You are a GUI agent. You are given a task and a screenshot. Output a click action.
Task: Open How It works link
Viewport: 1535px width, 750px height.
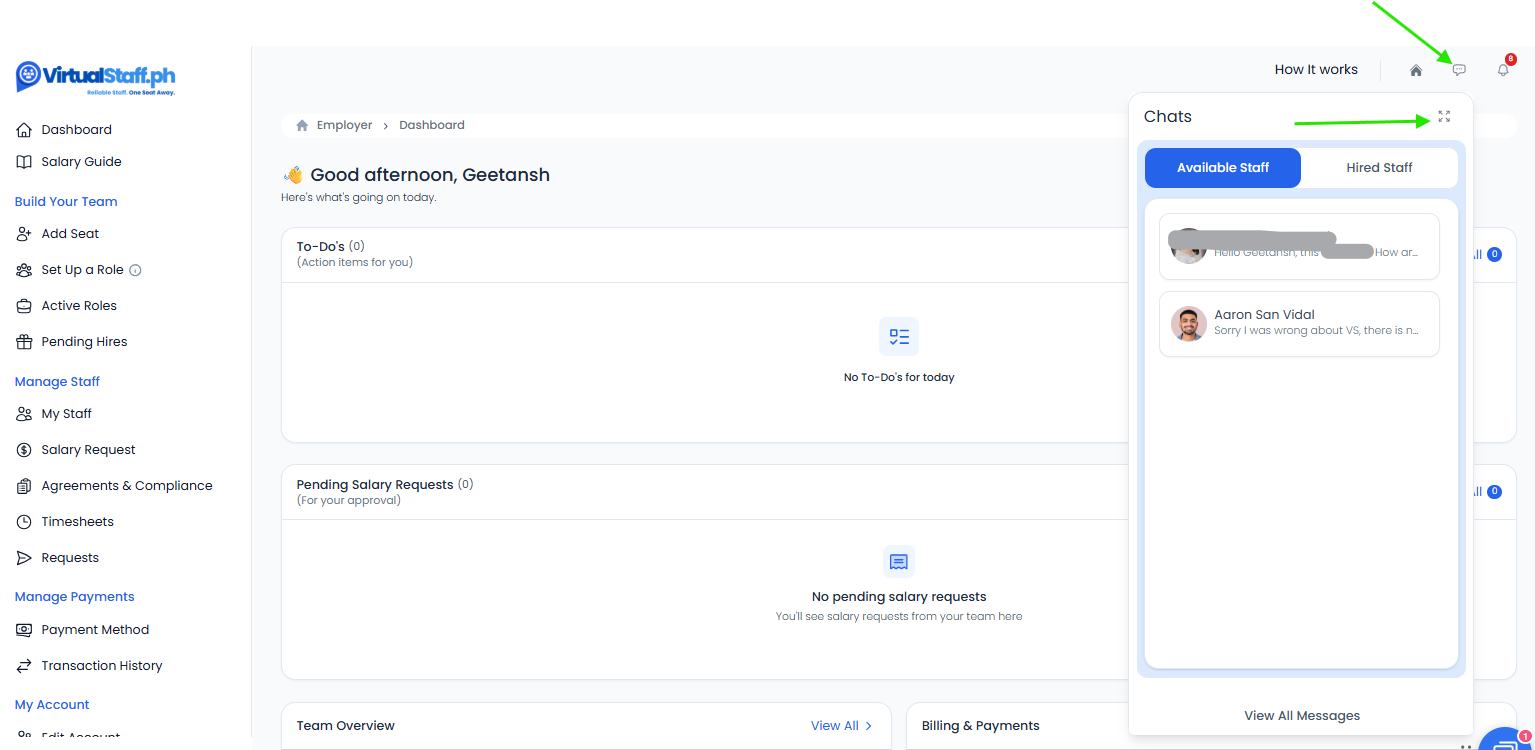pyautogui.click(x=1316, y=70)
